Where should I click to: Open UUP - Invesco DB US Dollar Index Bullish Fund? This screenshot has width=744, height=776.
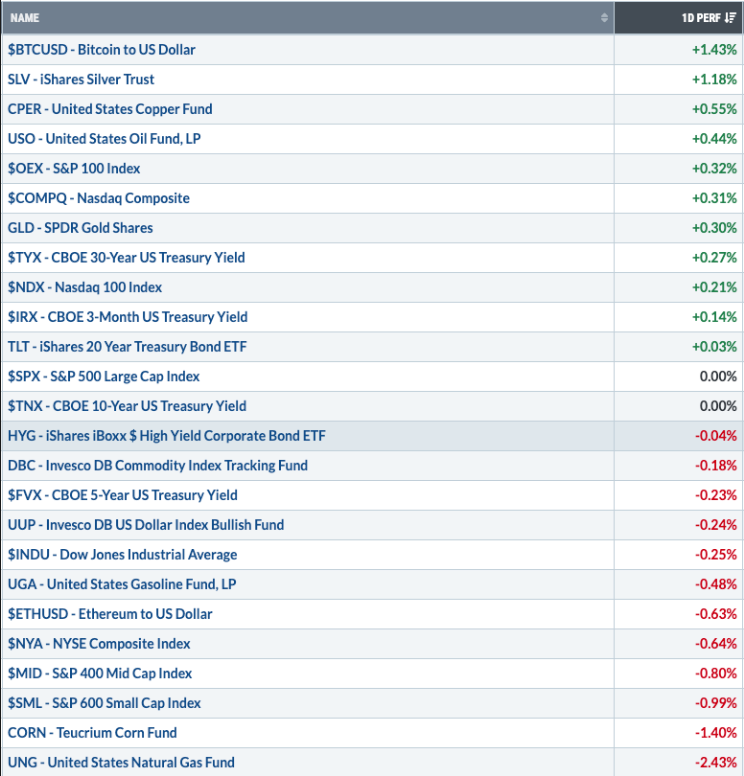click(x=146, y=525)
